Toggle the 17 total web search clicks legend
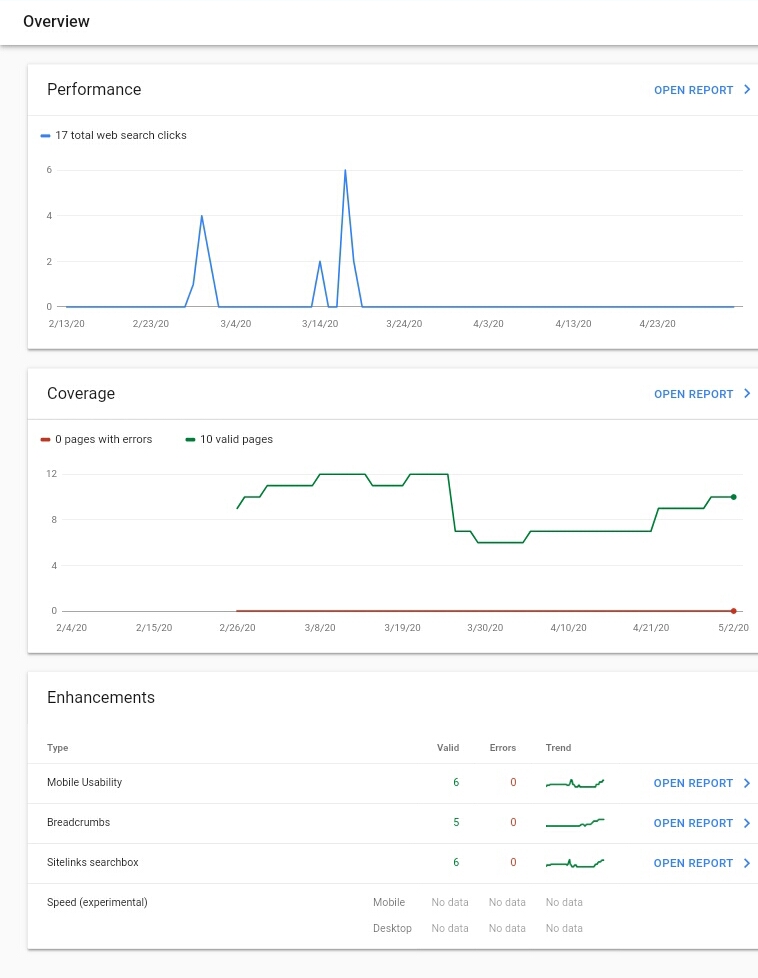Image resolution: width=758 pixels, height=978 pixels. [114, 135]
